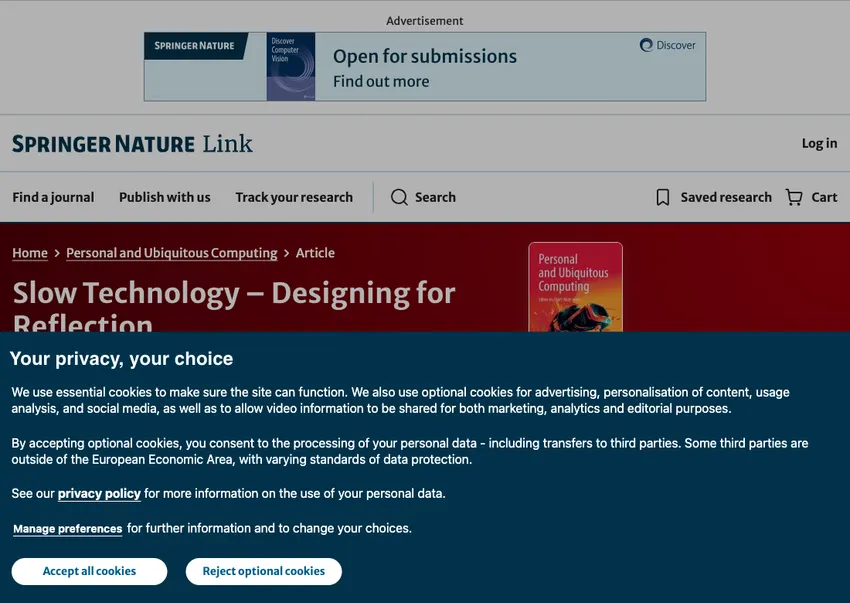Click the shopping cart icon

point(794,197)
